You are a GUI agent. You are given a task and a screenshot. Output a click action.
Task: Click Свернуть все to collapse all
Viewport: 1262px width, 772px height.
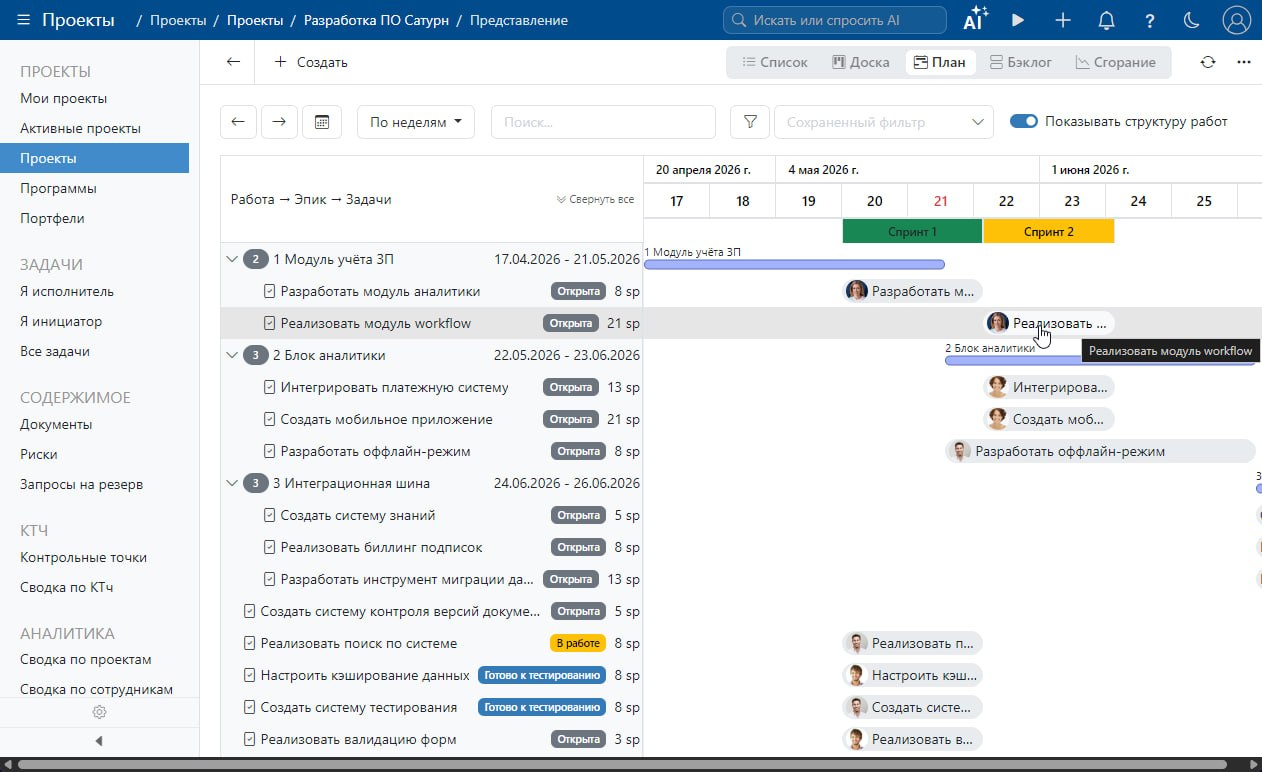point(595,199)
